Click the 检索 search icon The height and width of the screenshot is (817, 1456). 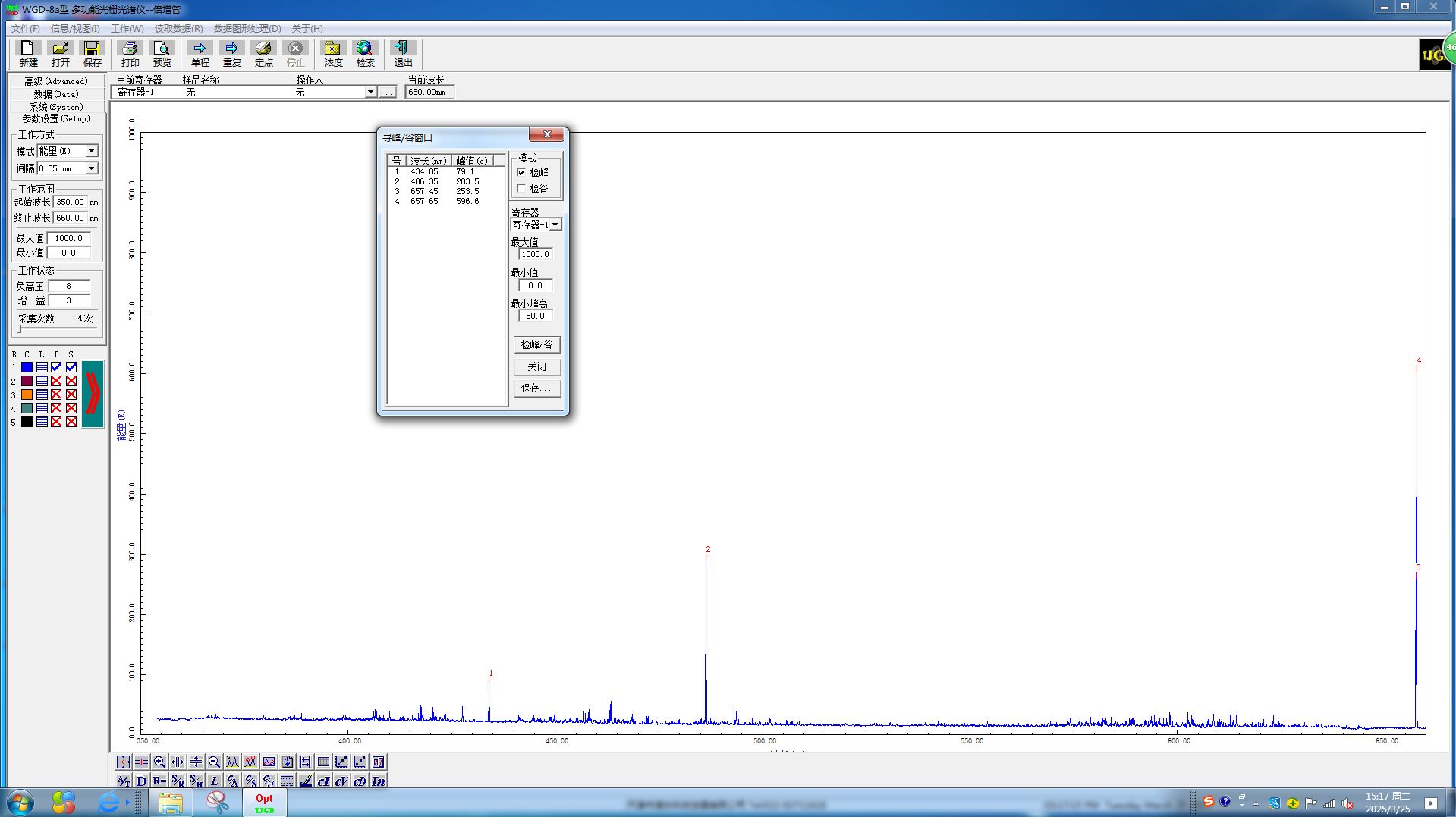click(x=365, y=54)
